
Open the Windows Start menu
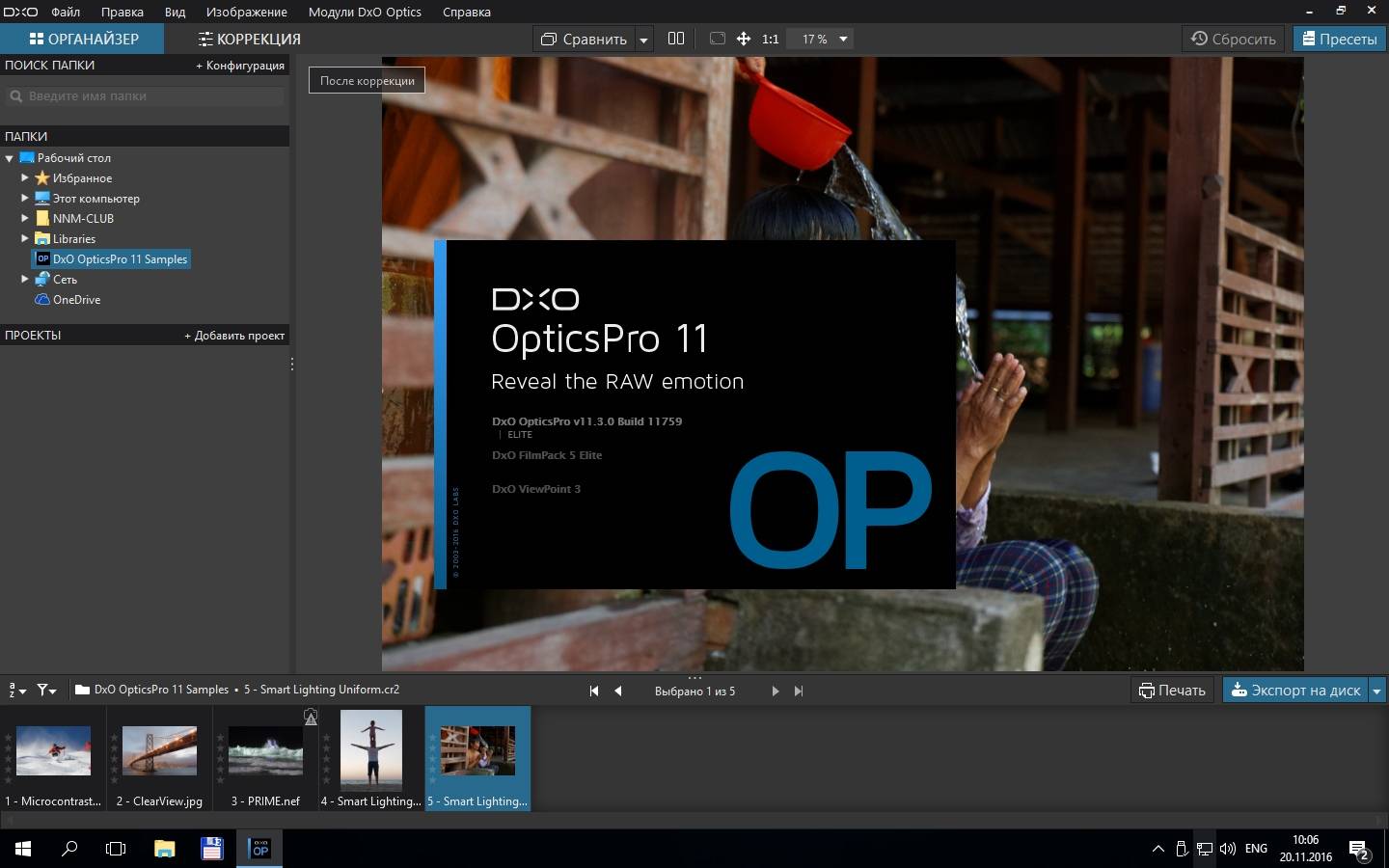(x=23, y=849)
